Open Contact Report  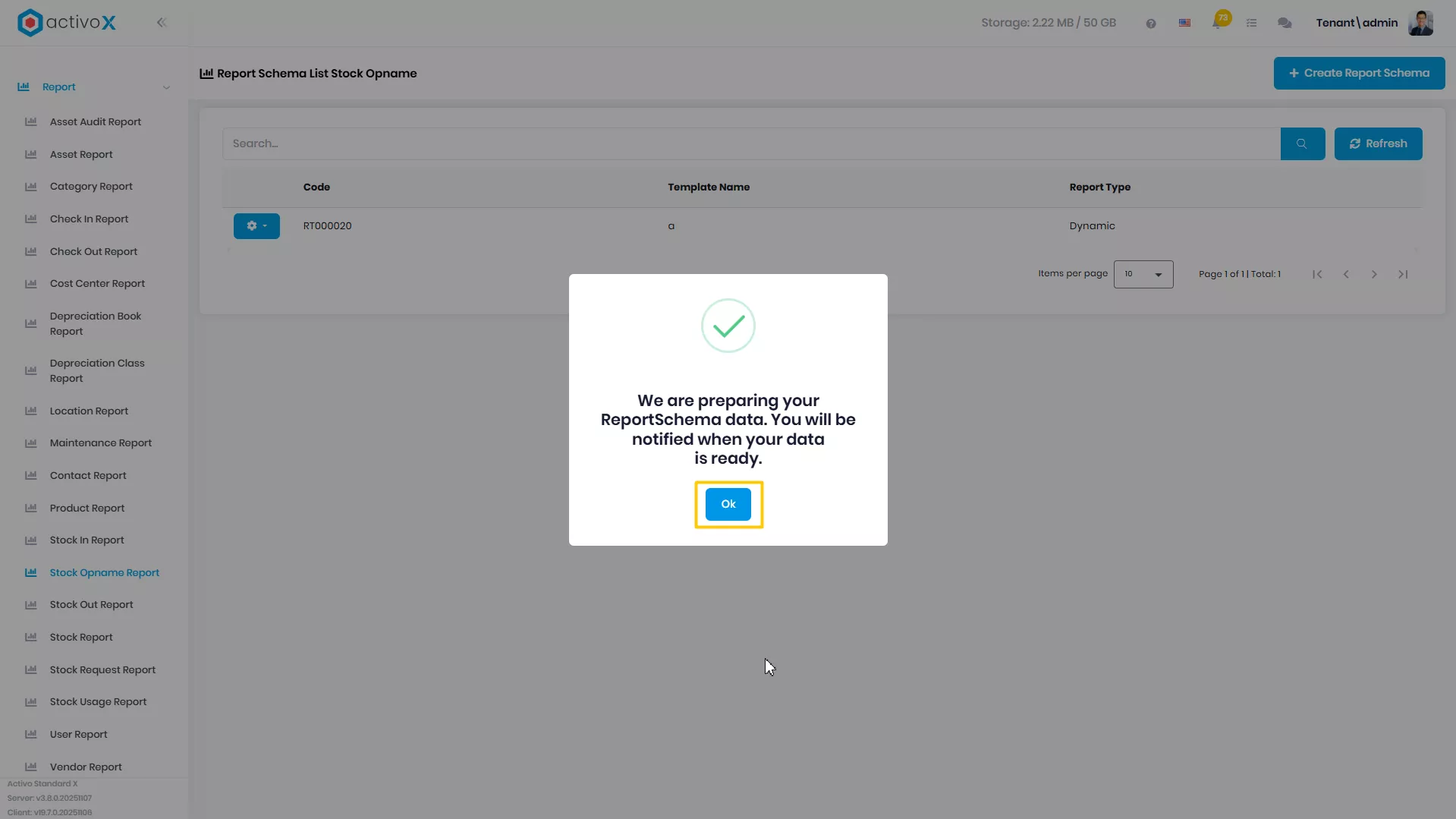[88, 476]
